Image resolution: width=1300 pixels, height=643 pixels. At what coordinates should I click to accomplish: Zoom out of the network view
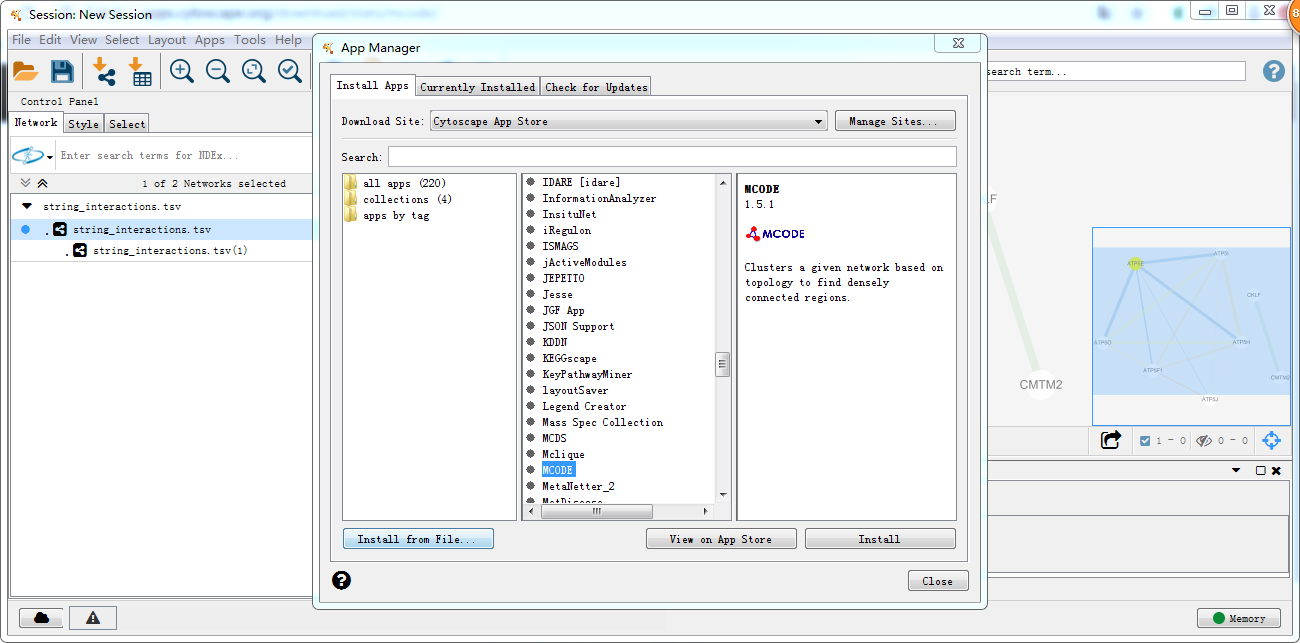pos(217,71)
